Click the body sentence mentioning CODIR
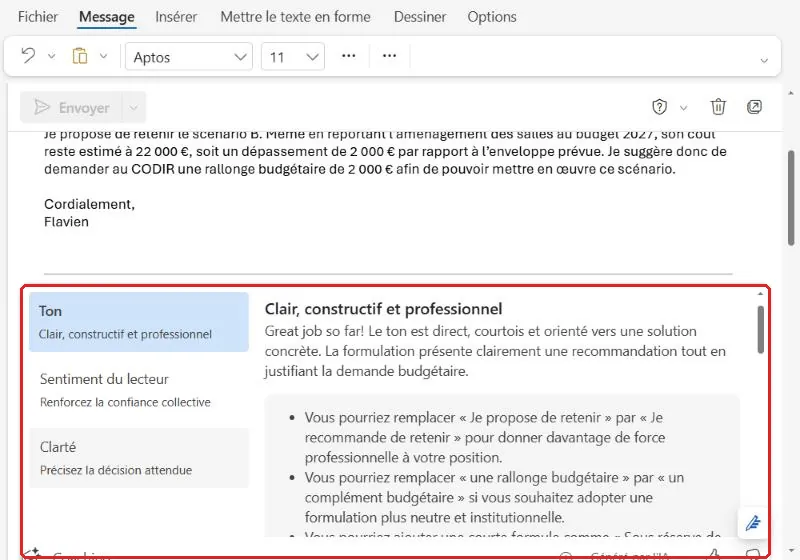The width and height of the screenshot is (800, 560). coord(385,160)
